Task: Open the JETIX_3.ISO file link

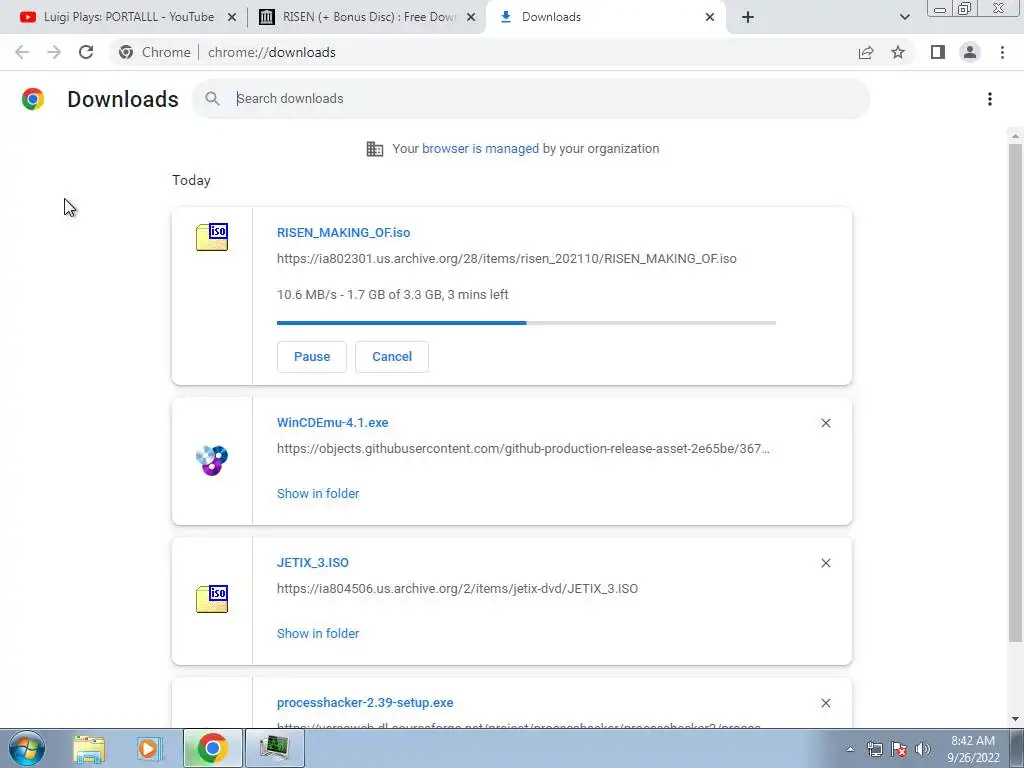Action: tap(313, 562)
